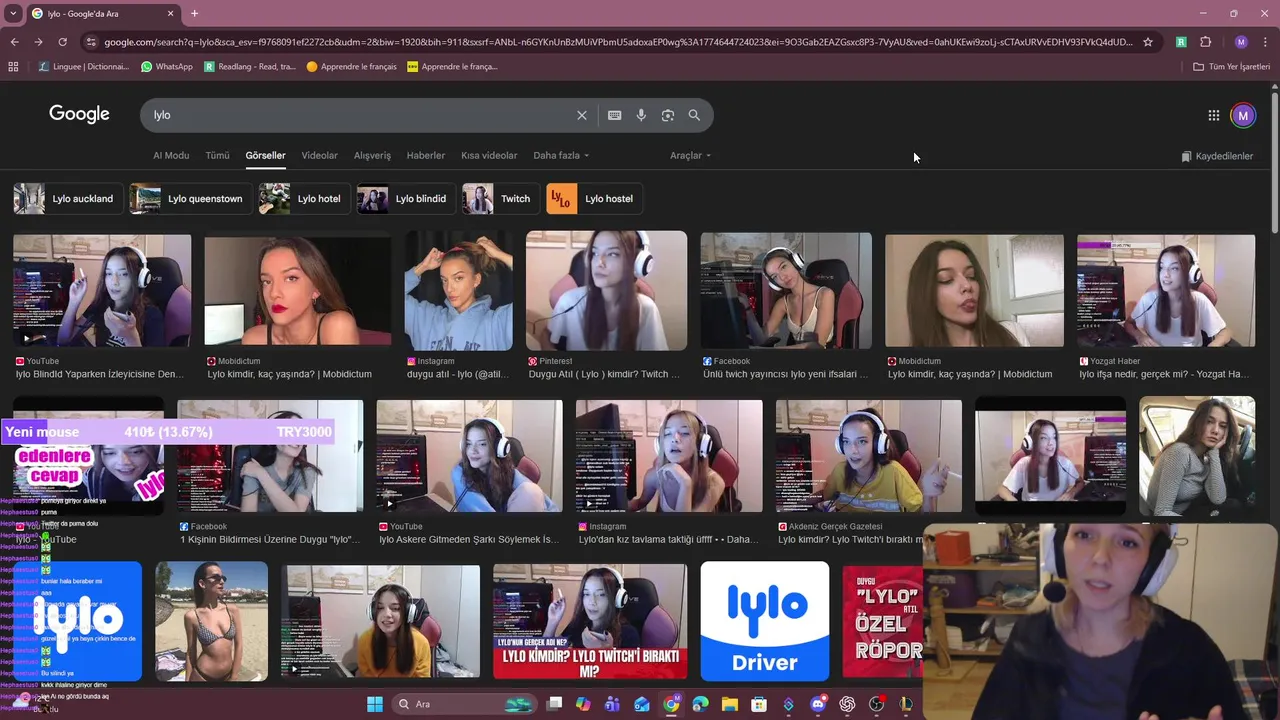This screenshot has height=720, width=1280.
Task: Switch to the Tümü tab
Action: point(217,156)
